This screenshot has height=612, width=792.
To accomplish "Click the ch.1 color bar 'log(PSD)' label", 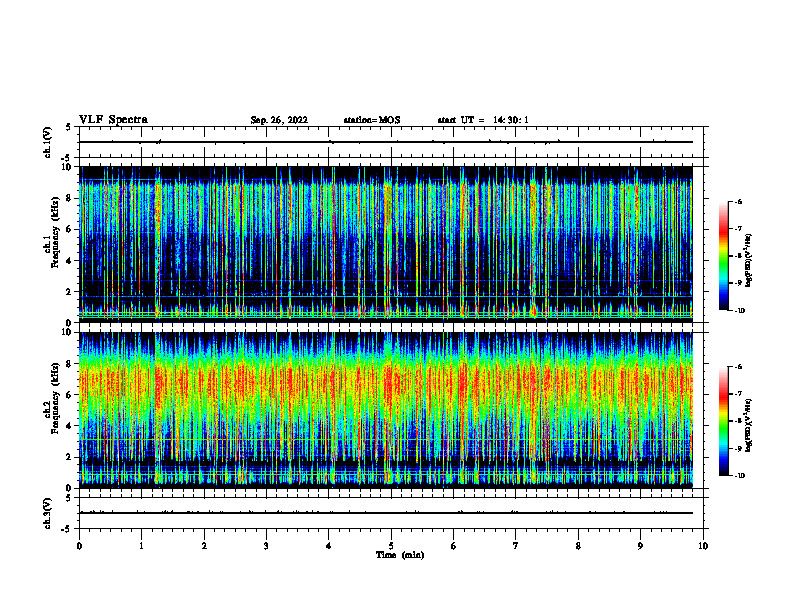I will pos(749,260).
